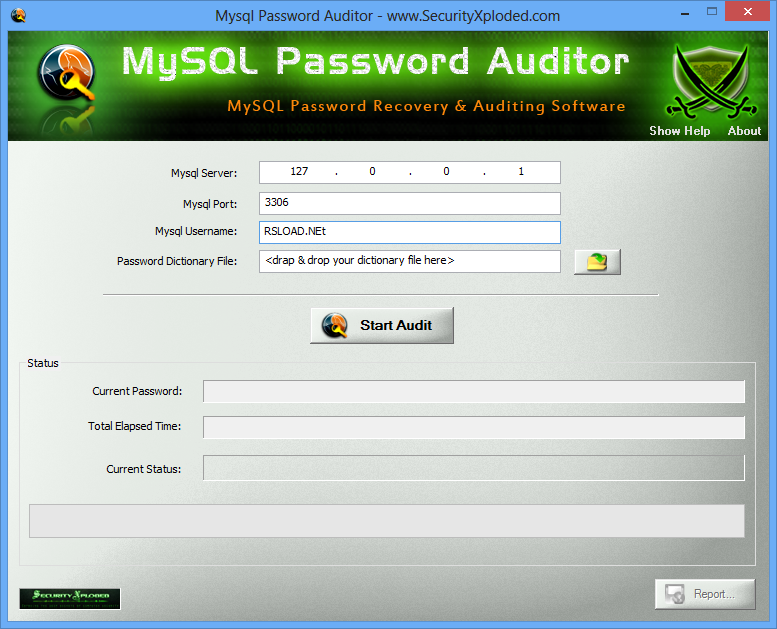Click the Password Dictionary File field

[x=410, y=261]
